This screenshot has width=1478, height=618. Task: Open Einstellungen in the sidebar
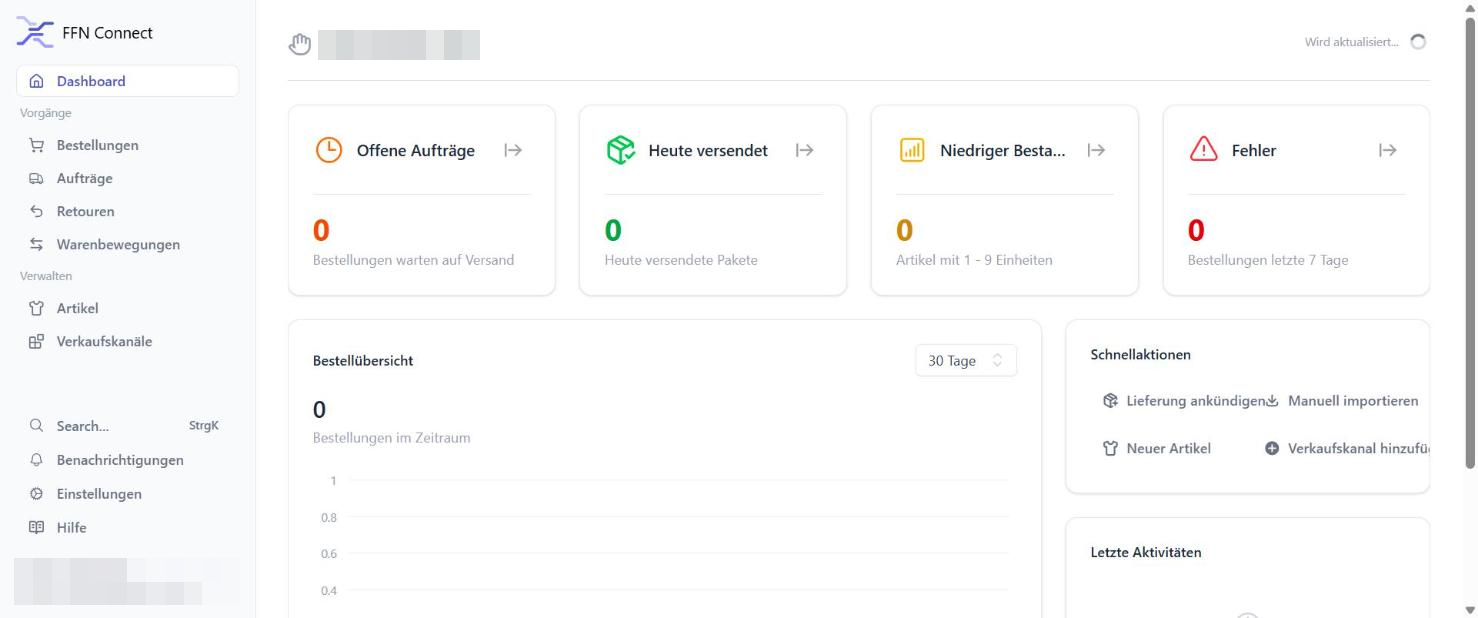coord(128,494)
